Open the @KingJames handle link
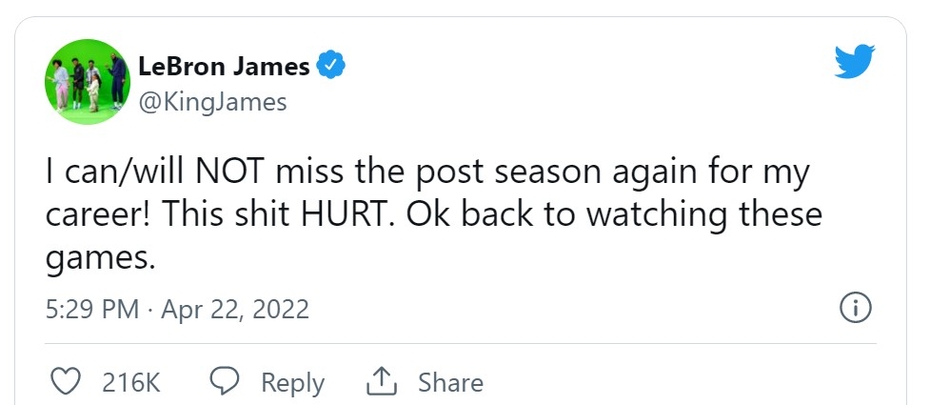 [212, 102]
